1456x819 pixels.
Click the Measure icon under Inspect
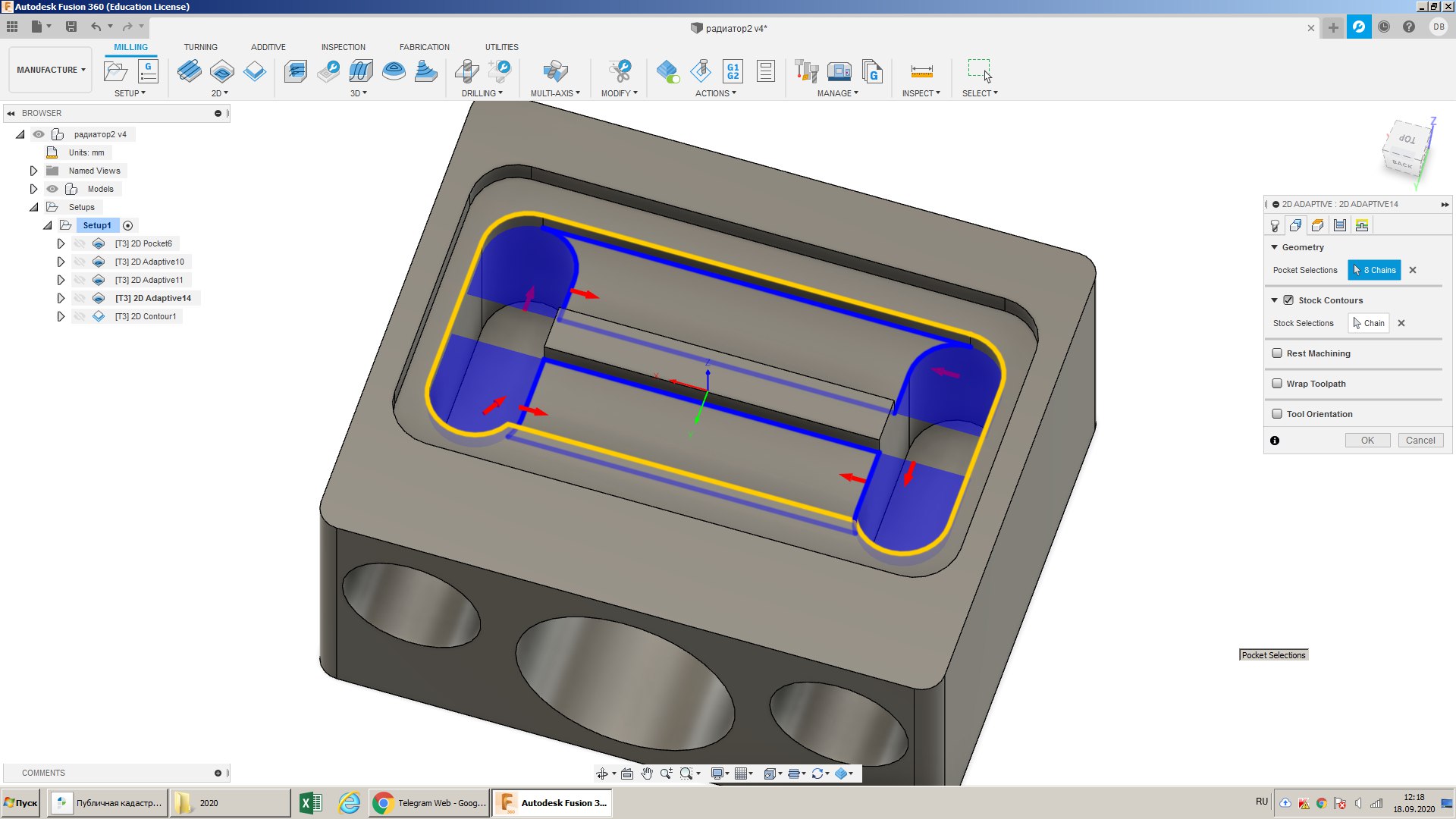click(921, 71)
